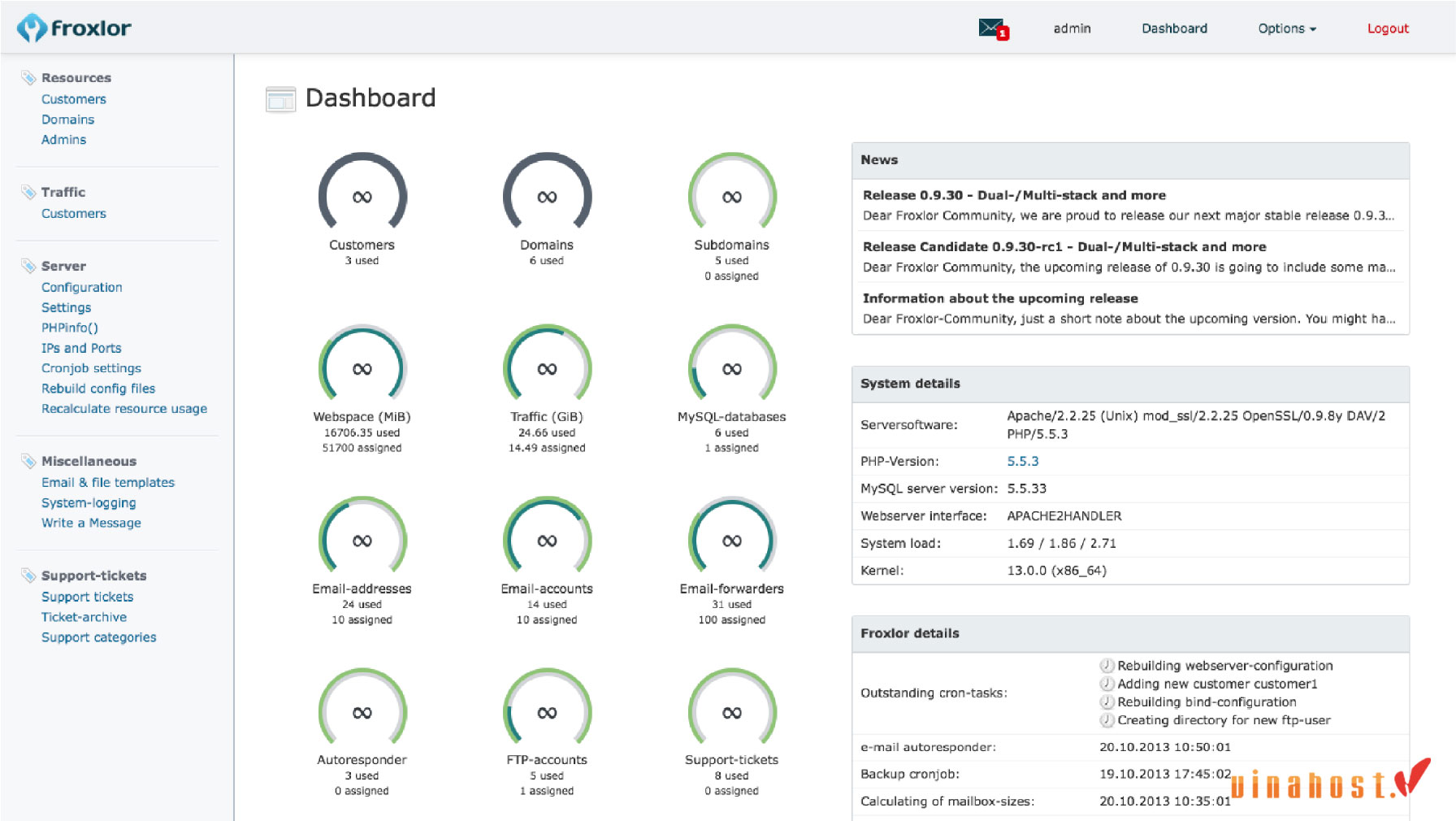Click clock icon beside Creating directory for new ftp-user
The height and width of the screenshot is (821, 1456).
[x=1107, y=720]
